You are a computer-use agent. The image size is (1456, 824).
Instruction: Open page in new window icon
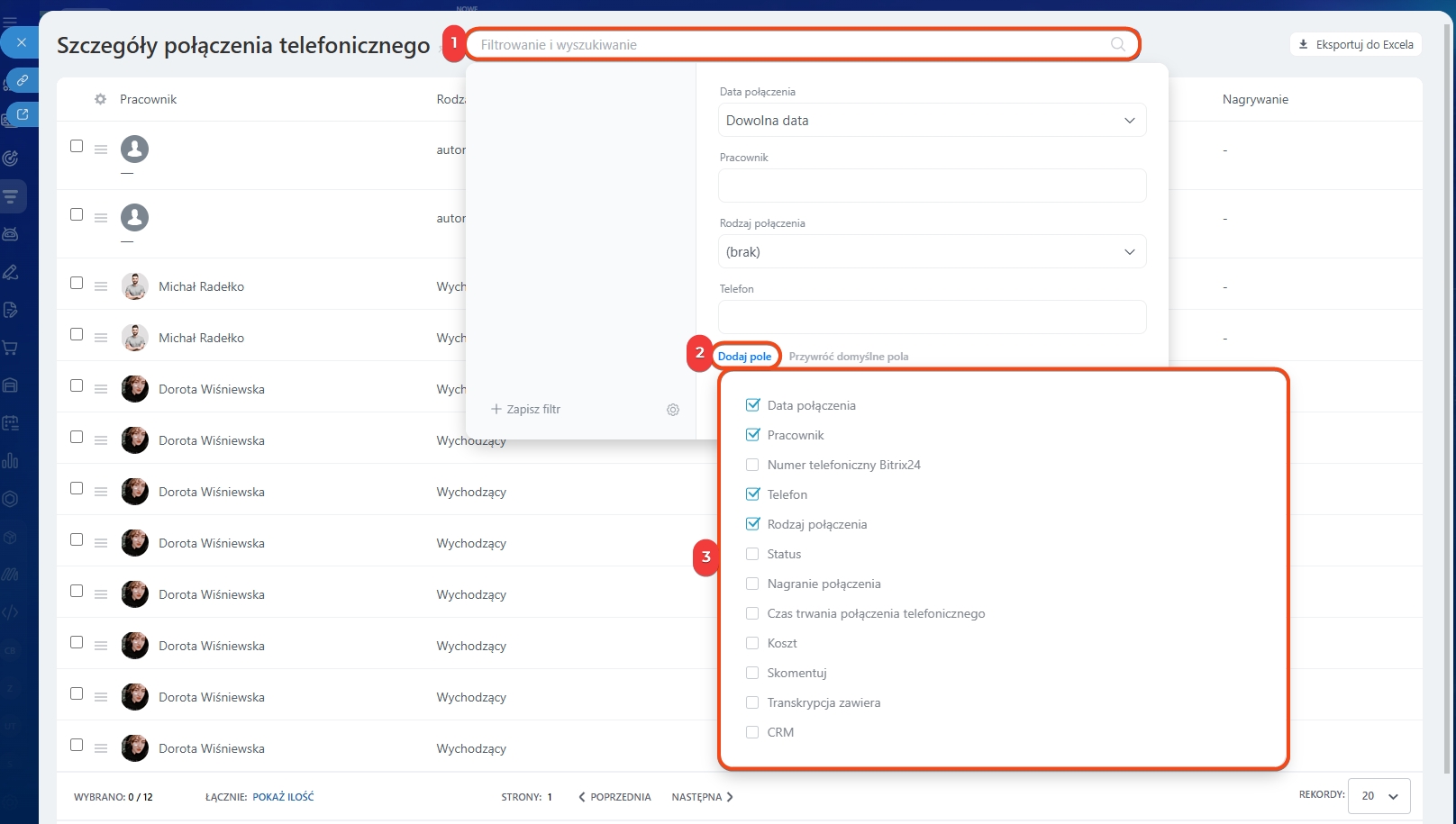click(23, 114)
